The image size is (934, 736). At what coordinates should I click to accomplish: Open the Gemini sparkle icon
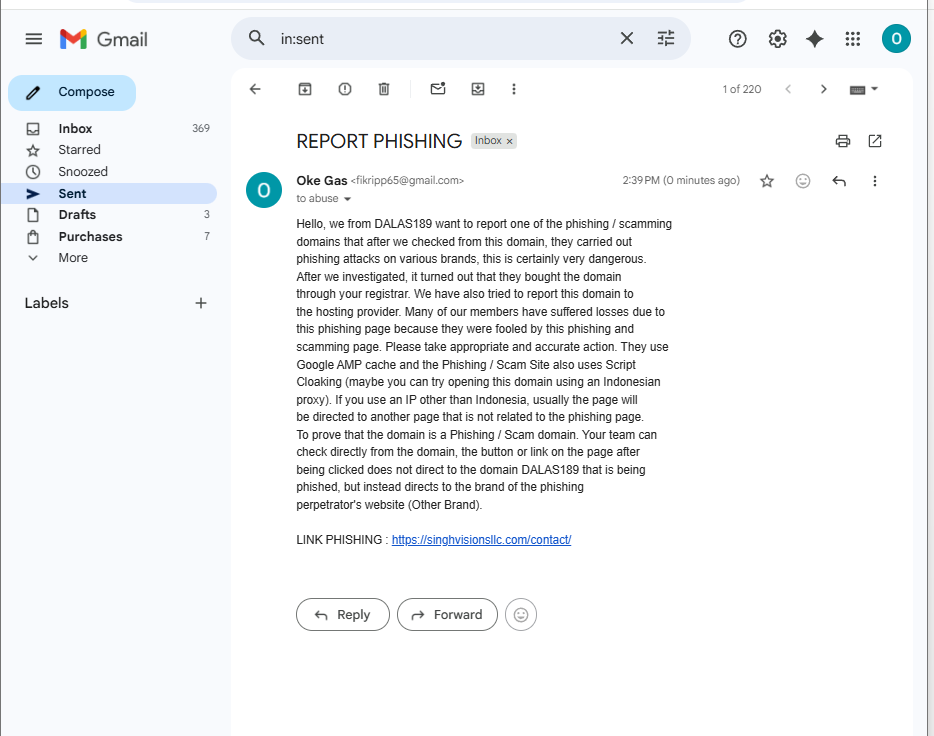pyautogui.click(x=815, y=39)
